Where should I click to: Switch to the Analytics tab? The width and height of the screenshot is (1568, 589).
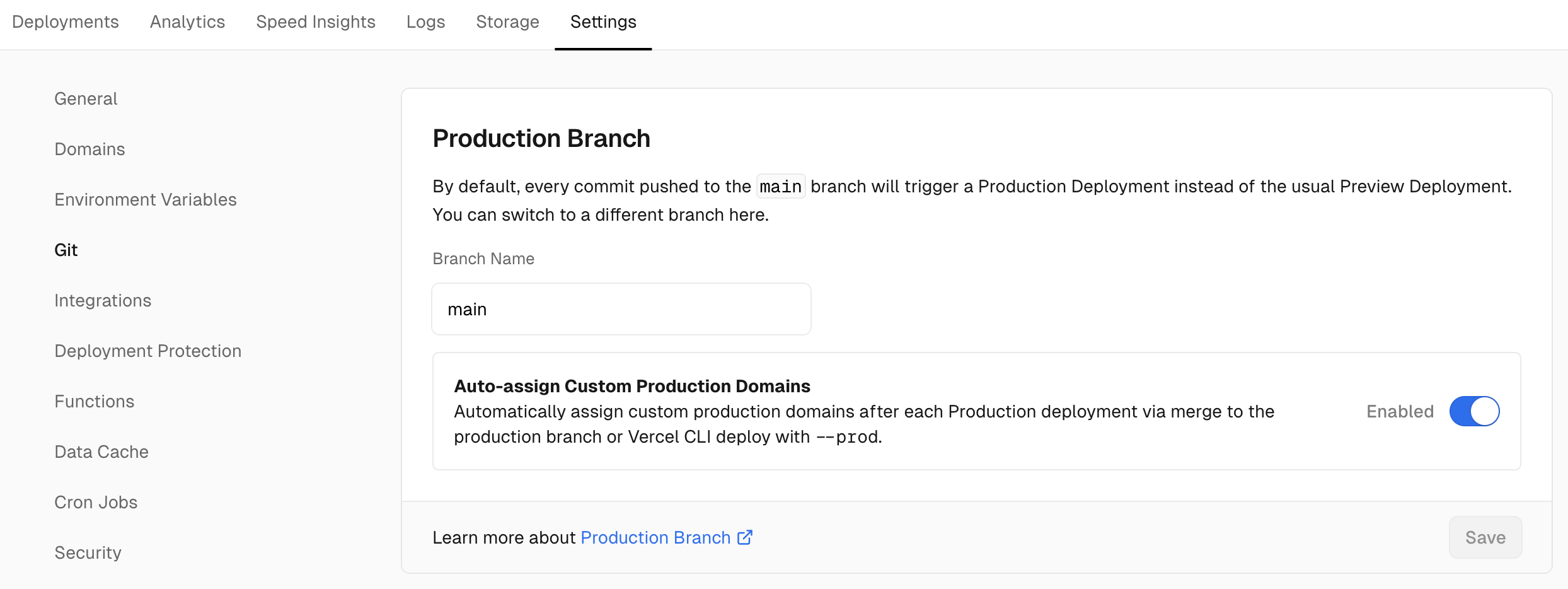(187, 22)
